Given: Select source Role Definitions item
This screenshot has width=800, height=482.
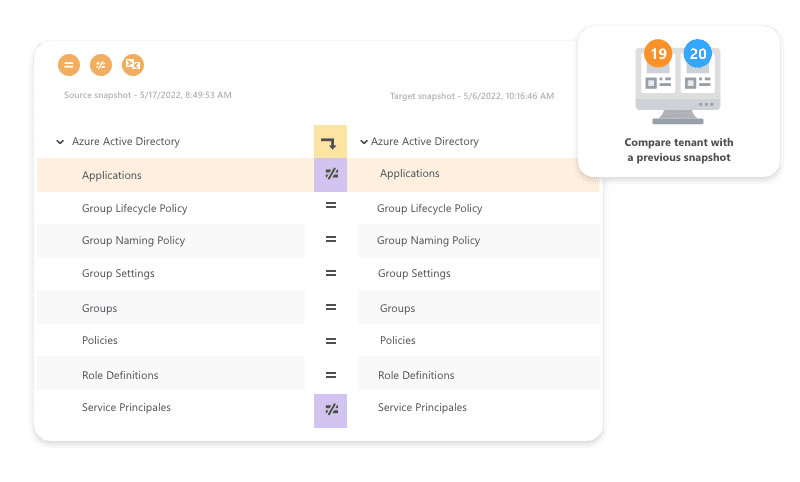Looking at the screenshot, I should [x=120, y=375].
